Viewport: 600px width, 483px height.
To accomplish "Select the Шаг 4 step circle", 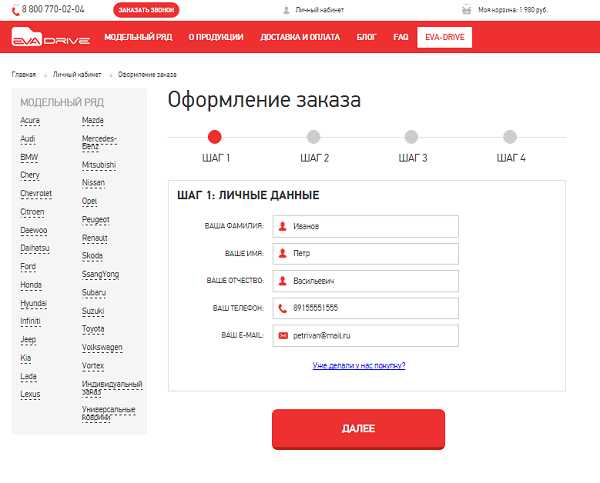I will (x=510, y=137).
